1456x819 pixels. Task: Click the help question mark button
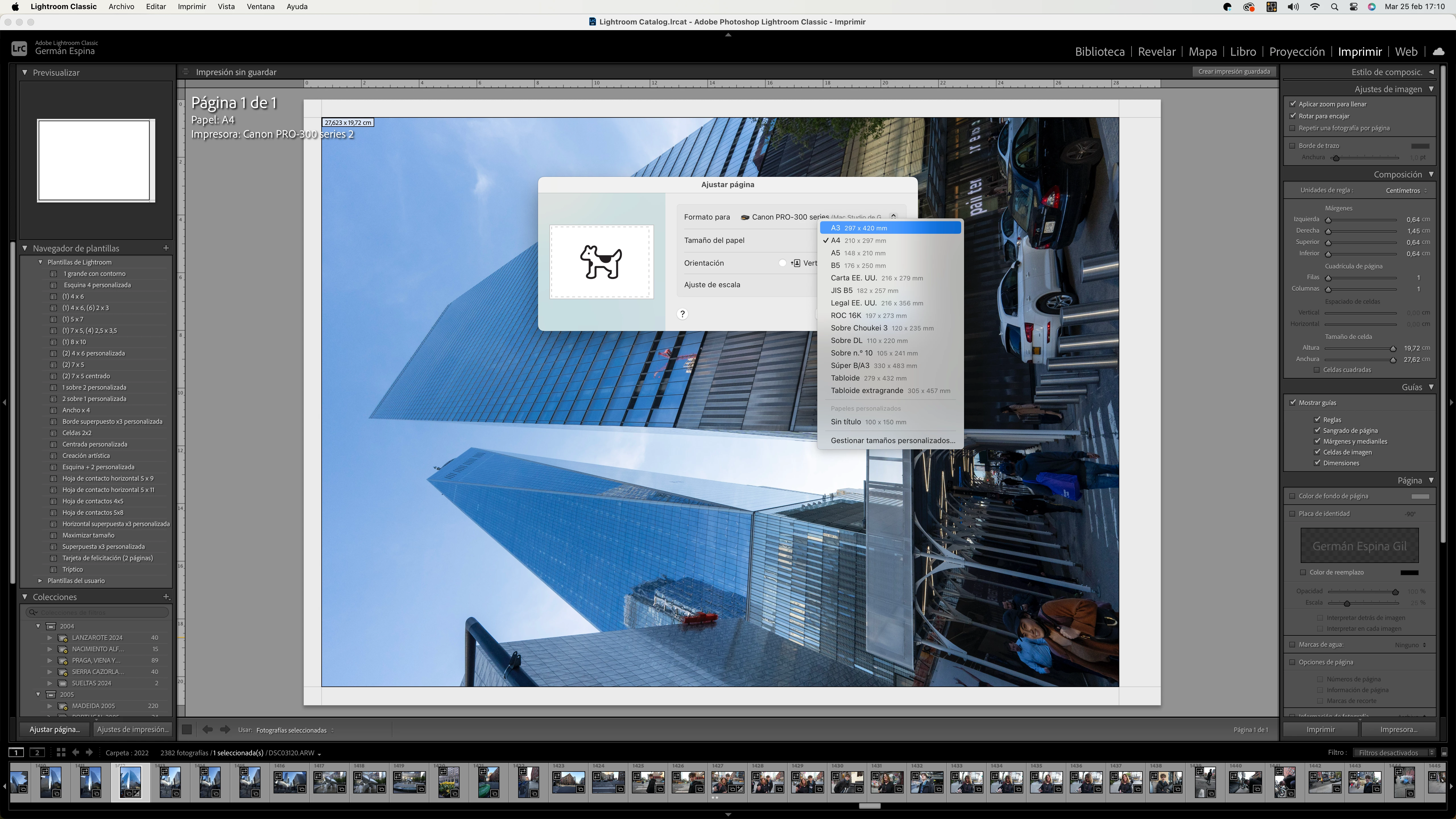[682, 314]
